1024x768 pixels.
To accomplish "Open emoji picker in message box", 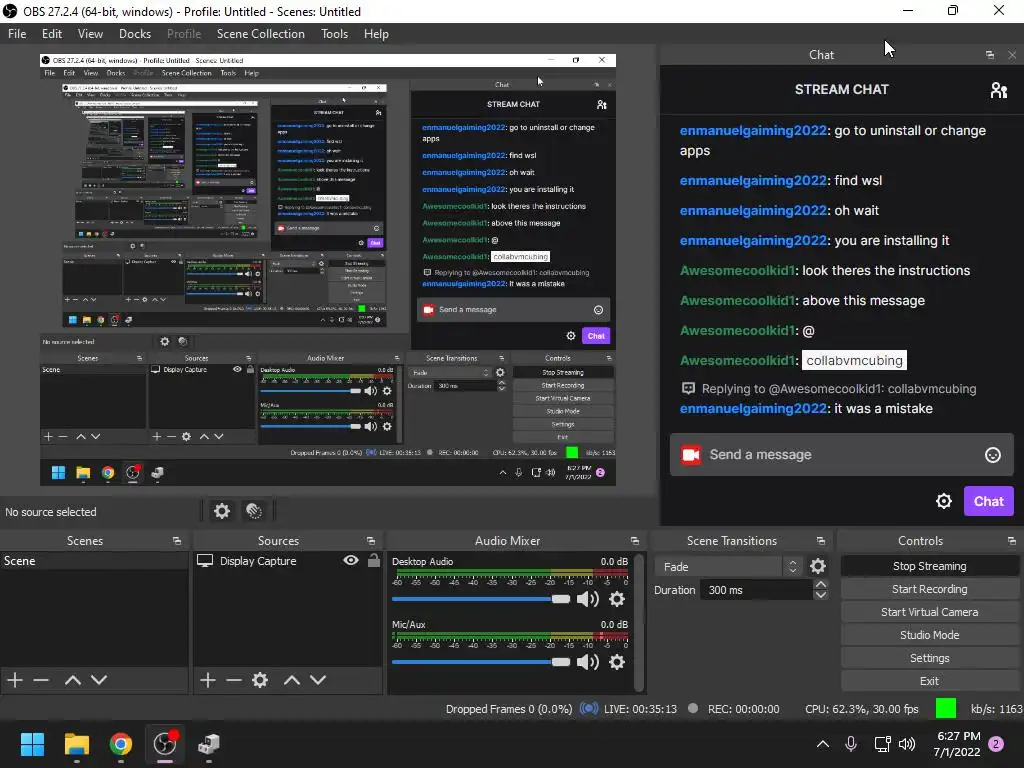I will (993, 455).
